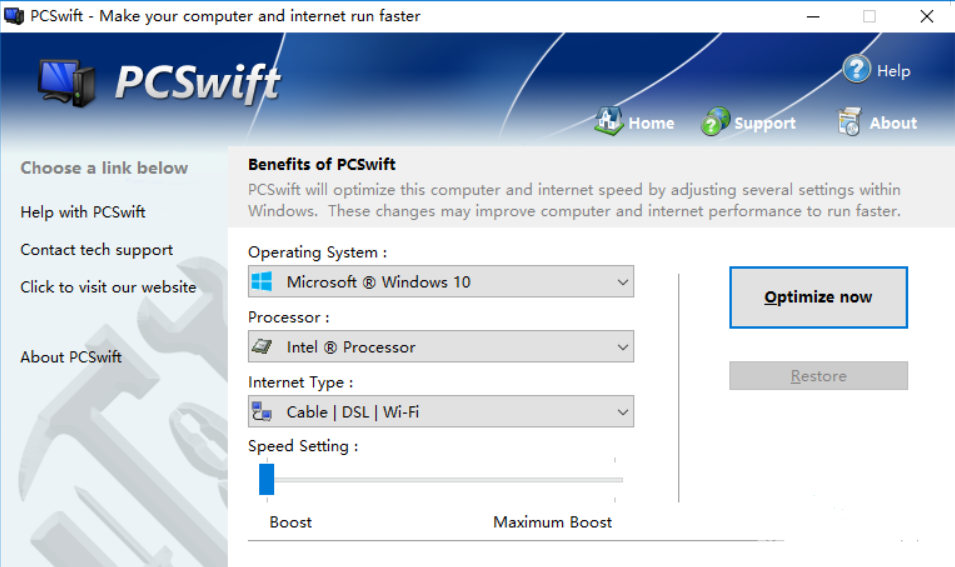Open Help with PCSwift link
The image size is (955, 567).
[x=83, y=212]
